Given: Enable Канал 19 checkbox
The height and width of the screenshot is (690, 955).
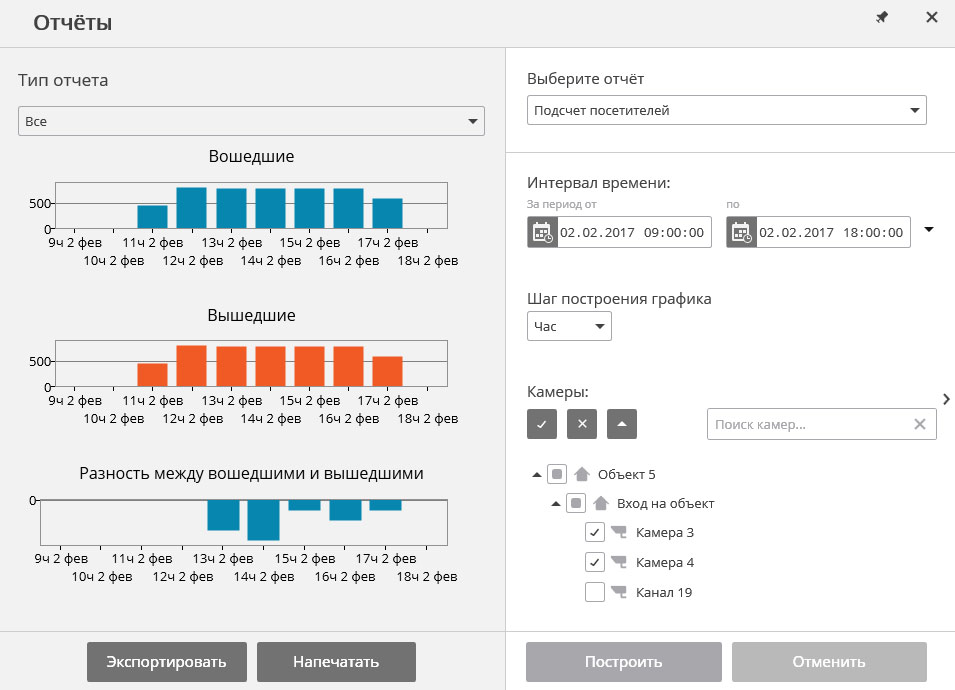Looking at the screenshot, I should pos(594,592).
